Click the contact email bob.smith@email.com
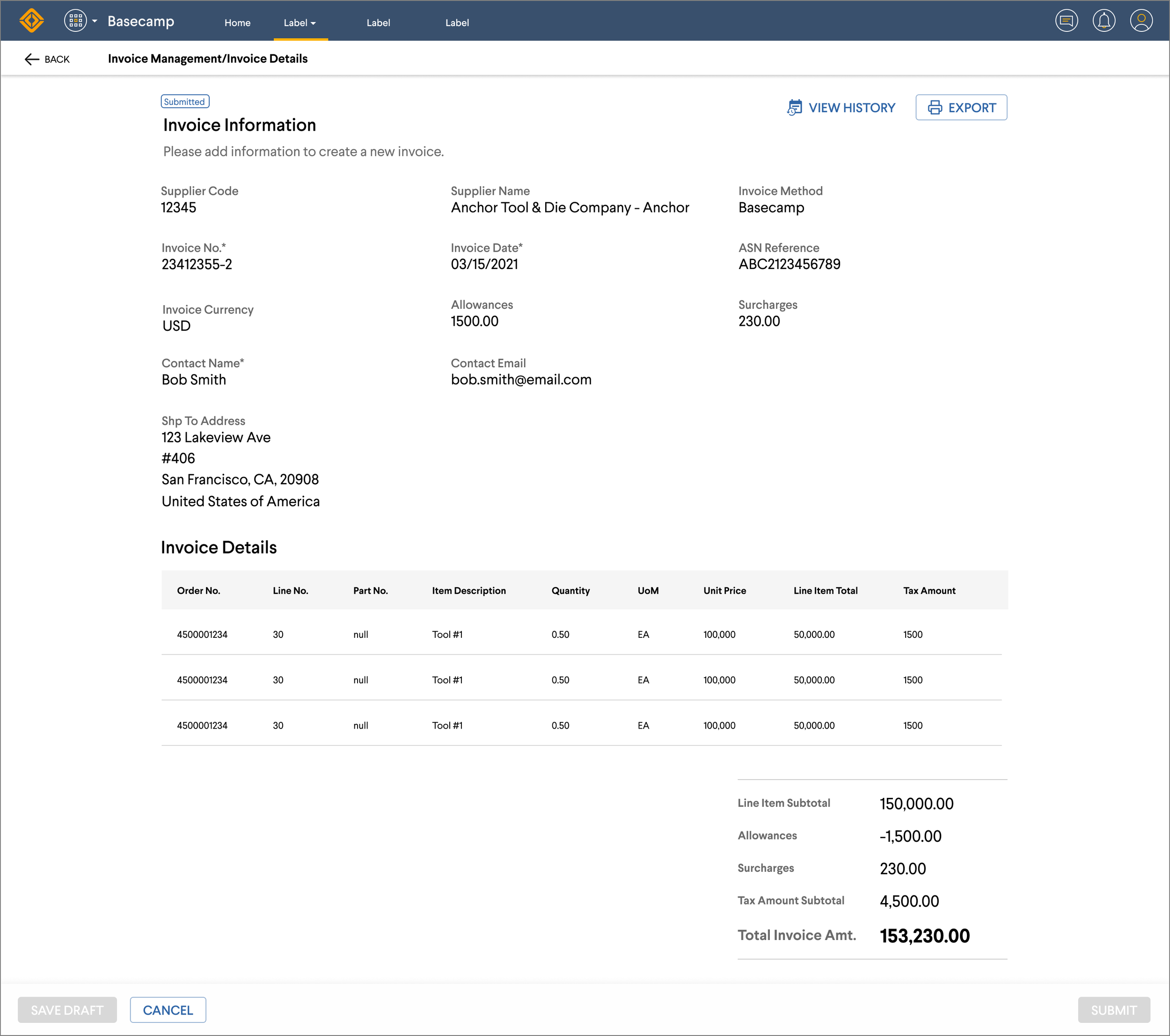The width and height of the screenshot is (1170, 1036). tap(521, 379)
